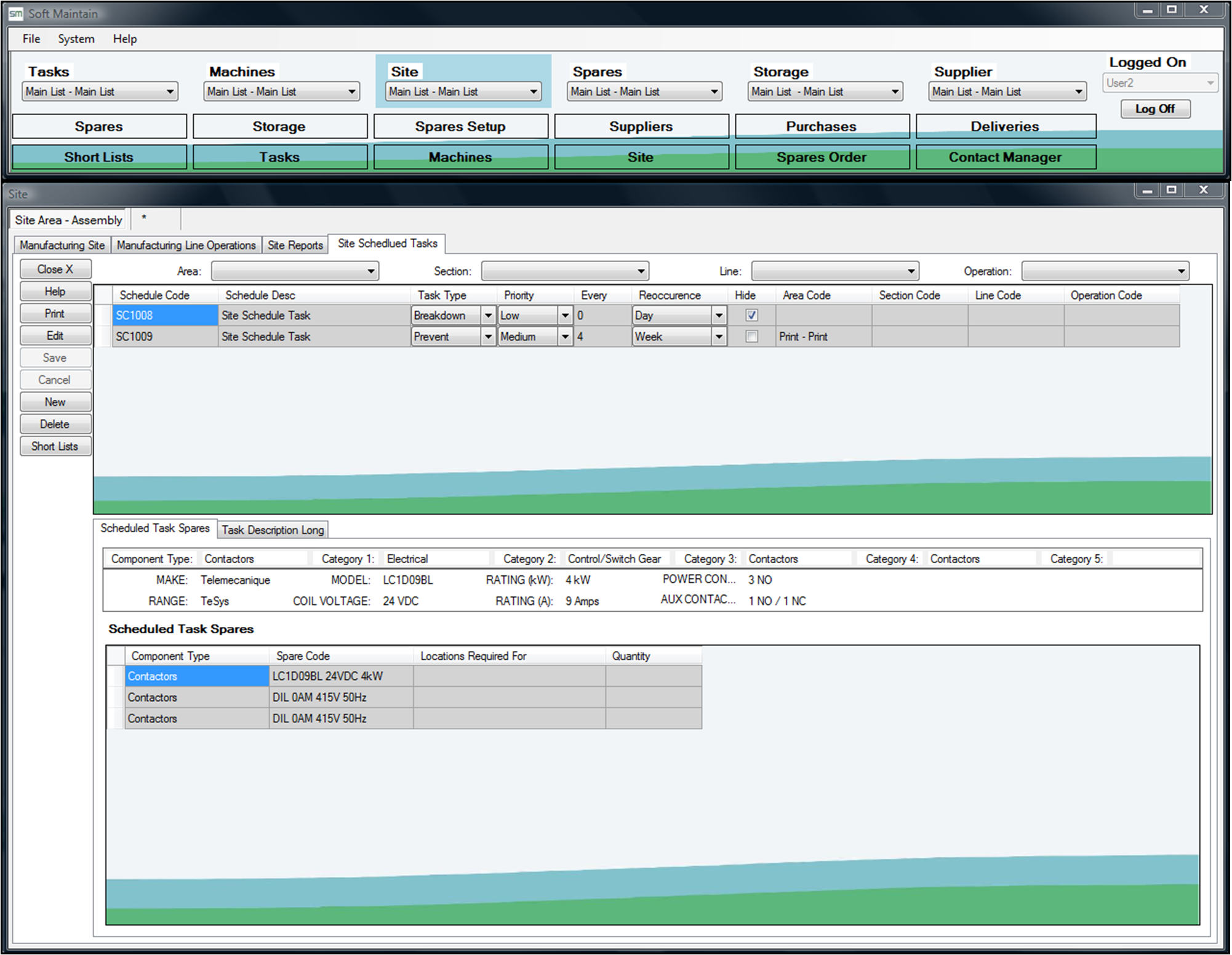Viewport: 1232px width, 955px height.
Task: Select Site Area - Assembly tab
Action: tap(68, 220)
